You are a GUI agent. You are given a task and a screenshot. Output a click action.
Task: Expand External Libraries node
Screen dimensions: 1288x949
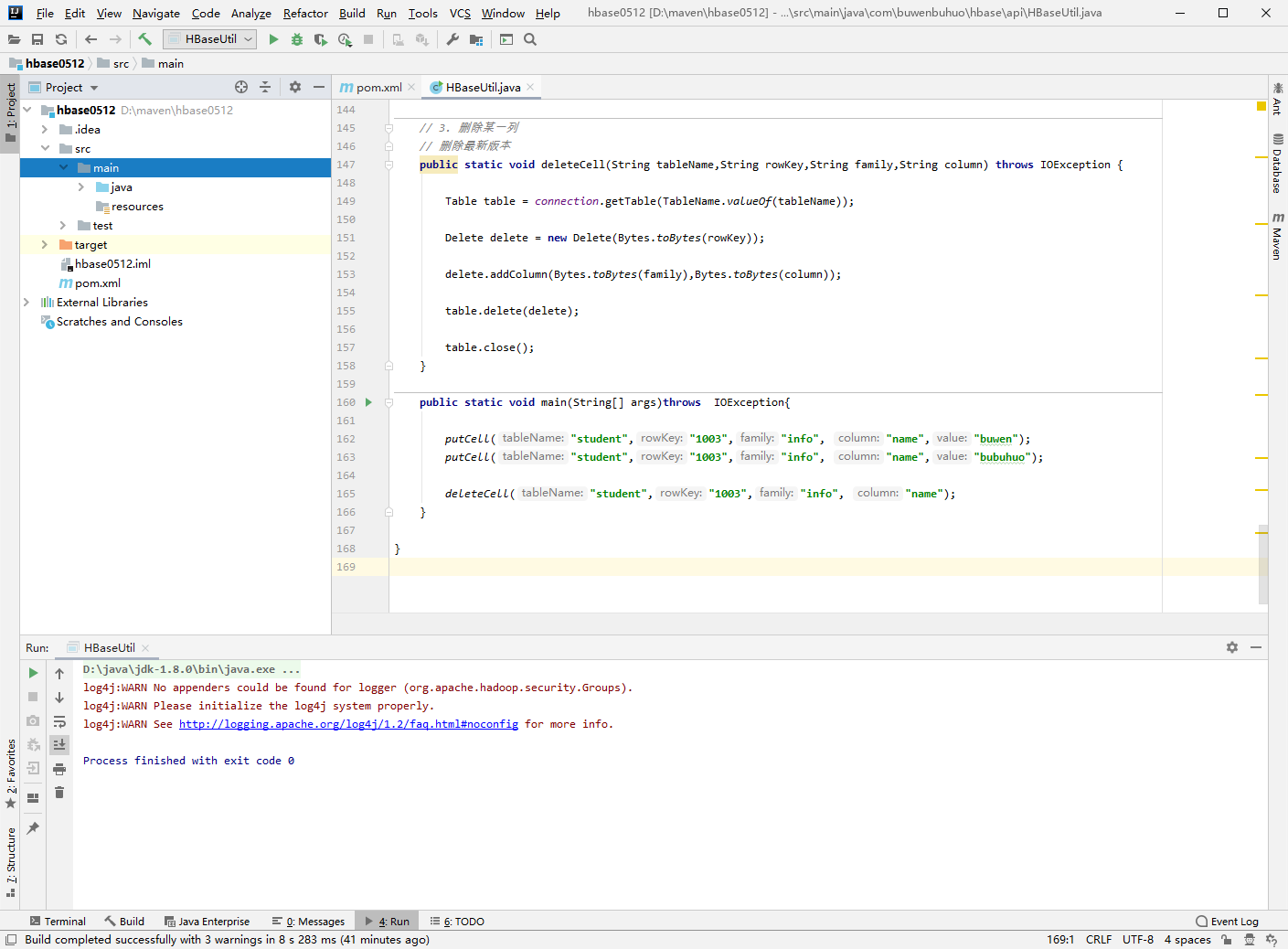tap(27, 302)
